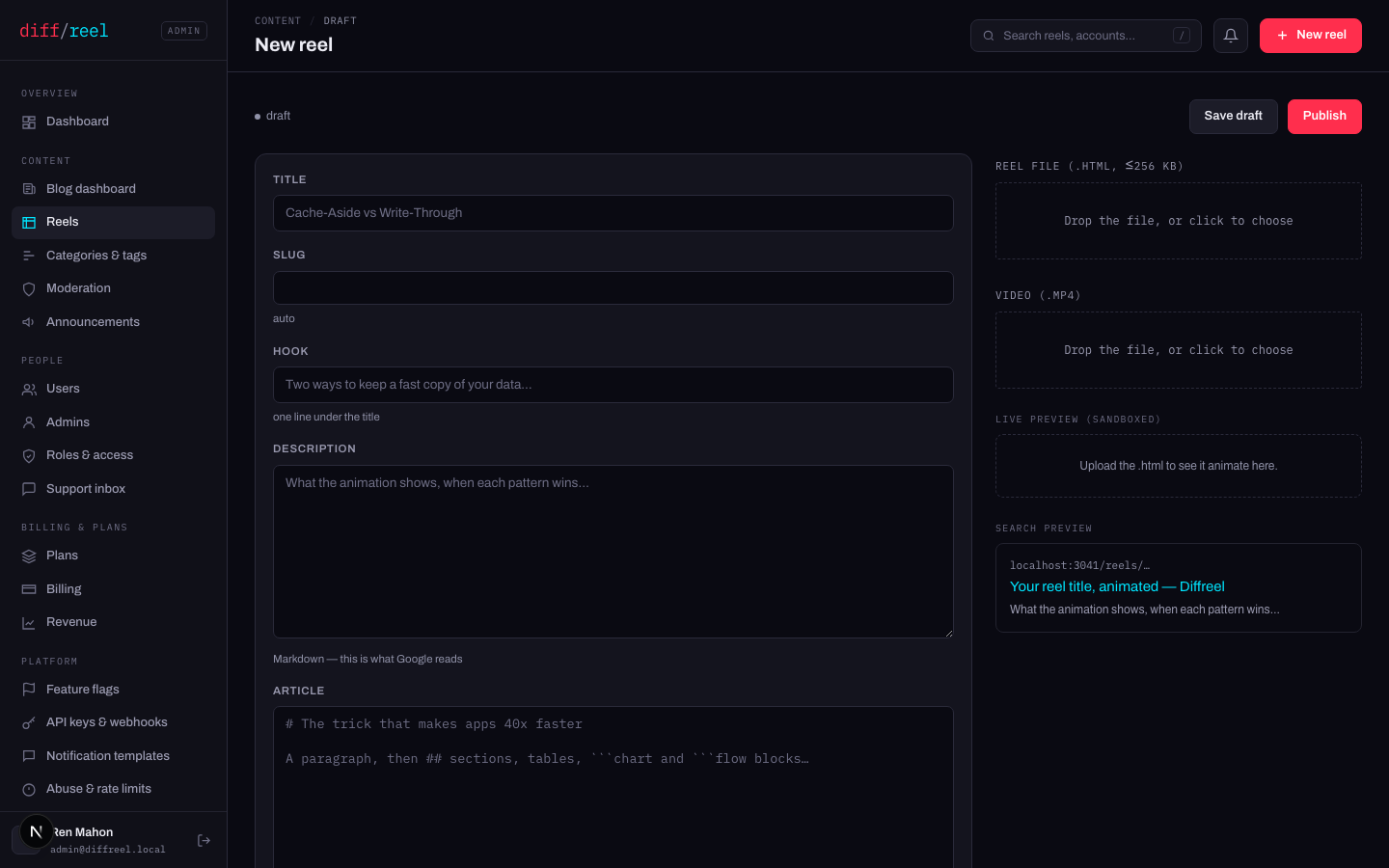Click the Feature flags flag icon
Viewport: 1389px width, 868px height.
coord(29,690)
